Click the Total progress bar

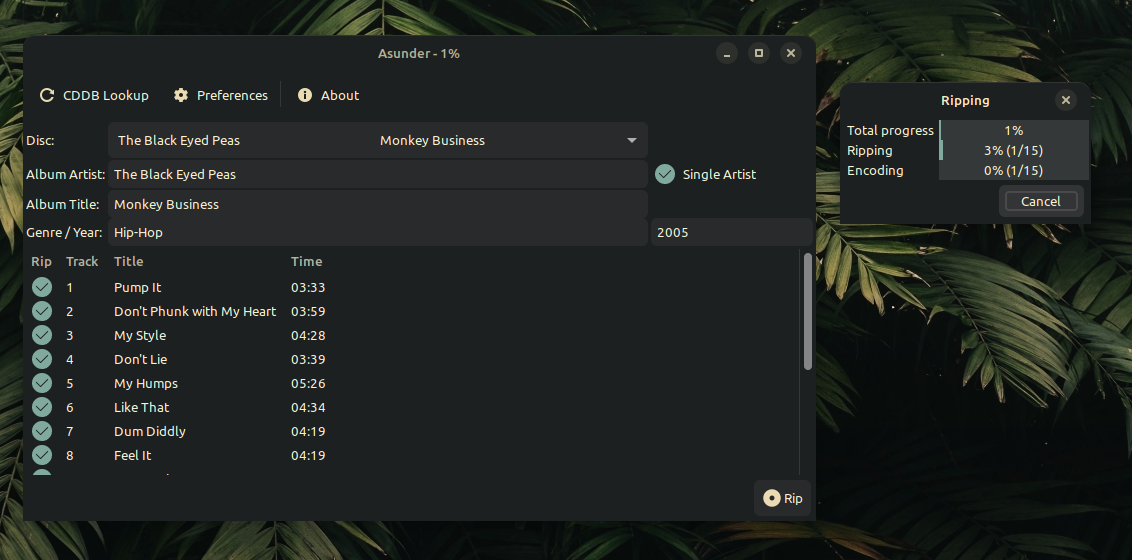coord(1014,131)
